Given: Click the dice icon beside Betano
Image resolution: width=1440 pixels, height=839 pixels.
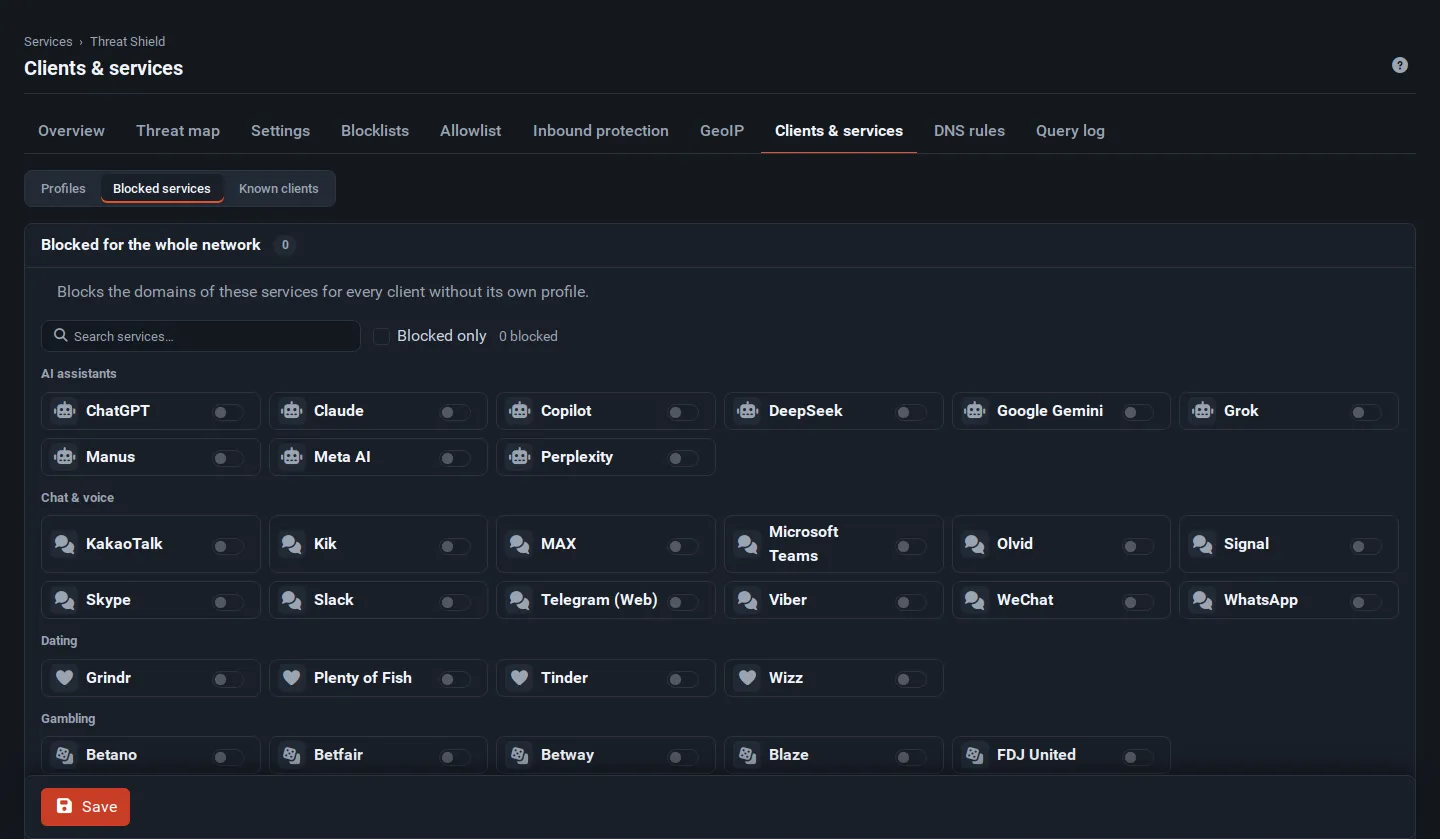Looking at the screenshot, I should pos(65,755).
